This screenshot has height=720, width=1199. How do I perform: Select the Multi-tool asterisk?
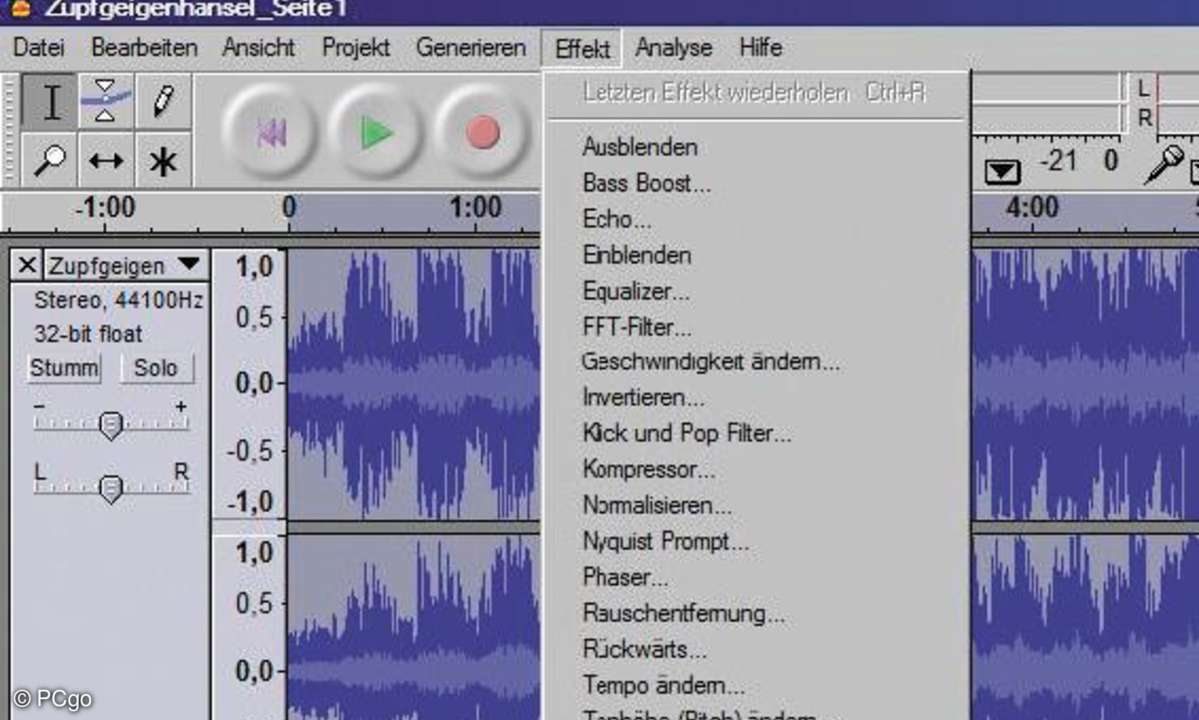coord(163,160)
